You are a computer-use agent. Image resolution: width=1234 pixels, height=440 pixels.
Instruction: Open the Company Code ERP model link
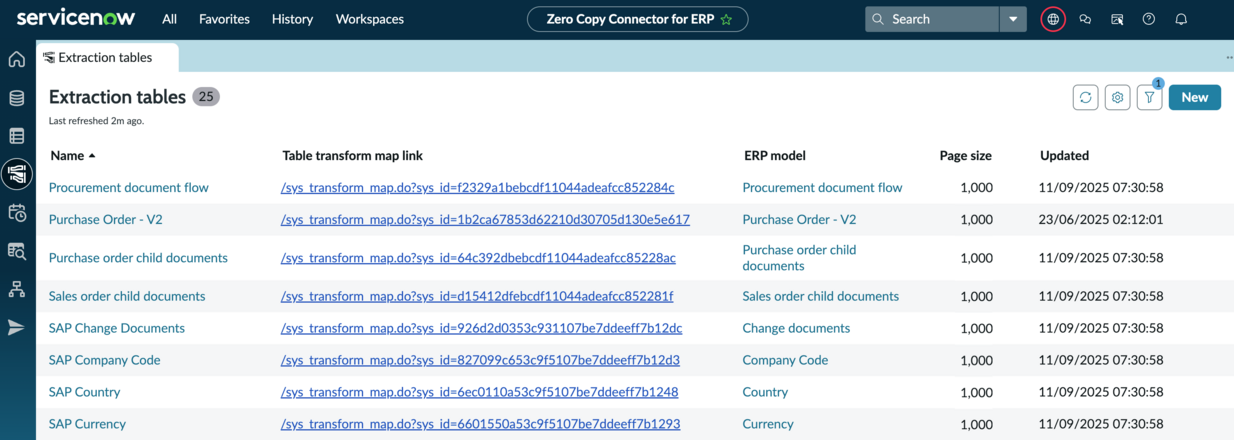click(x=785, y=360)
